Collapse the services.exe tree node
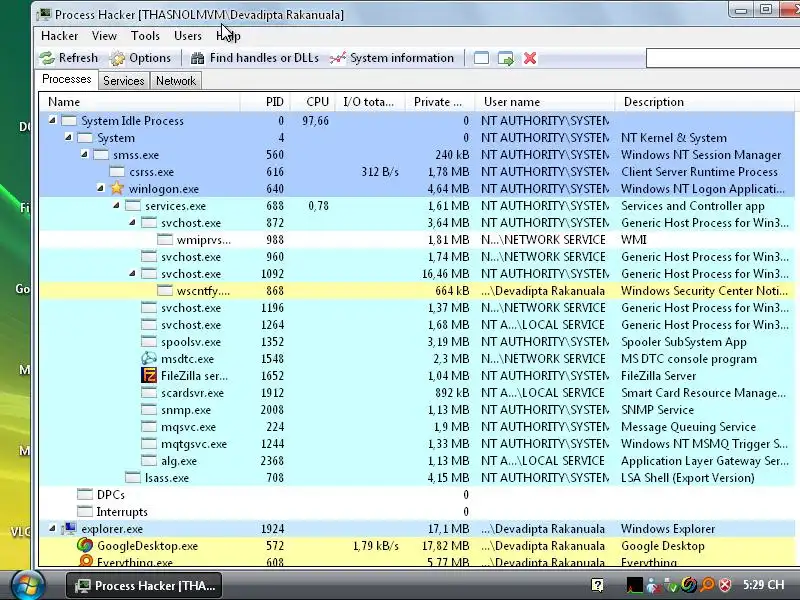This screenshot has width=800, height=600. coord(116,206)
